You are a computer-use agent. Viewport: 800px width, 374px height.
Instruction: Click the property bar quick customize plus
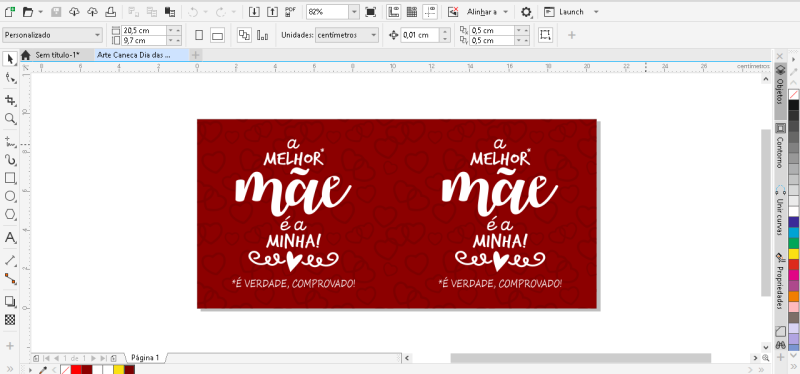point(571,35)
